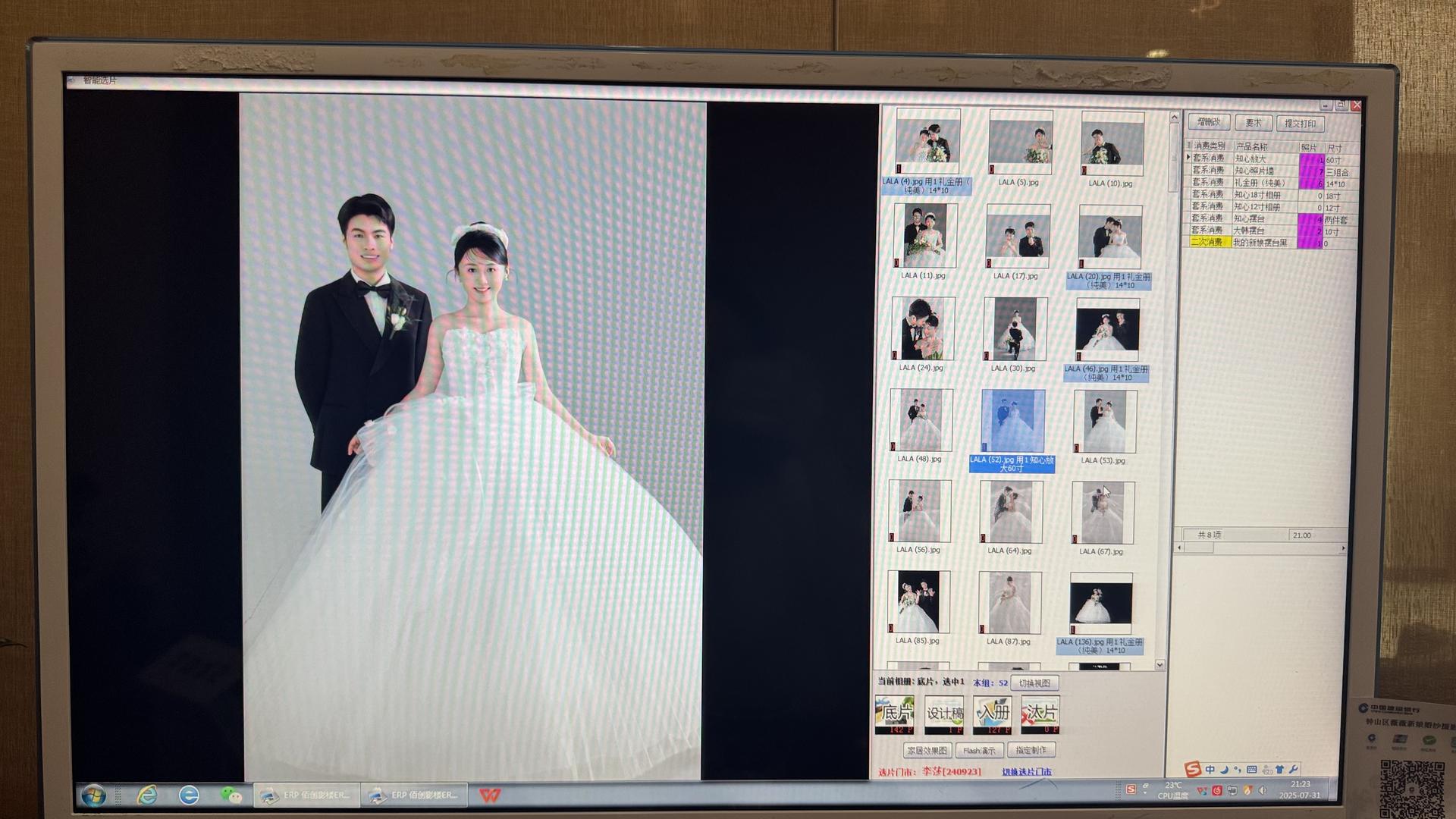Select thumbnail LALA (17).jpg
The height and width of the screenshot is (819, 1456).
[x=1018, y=236]
